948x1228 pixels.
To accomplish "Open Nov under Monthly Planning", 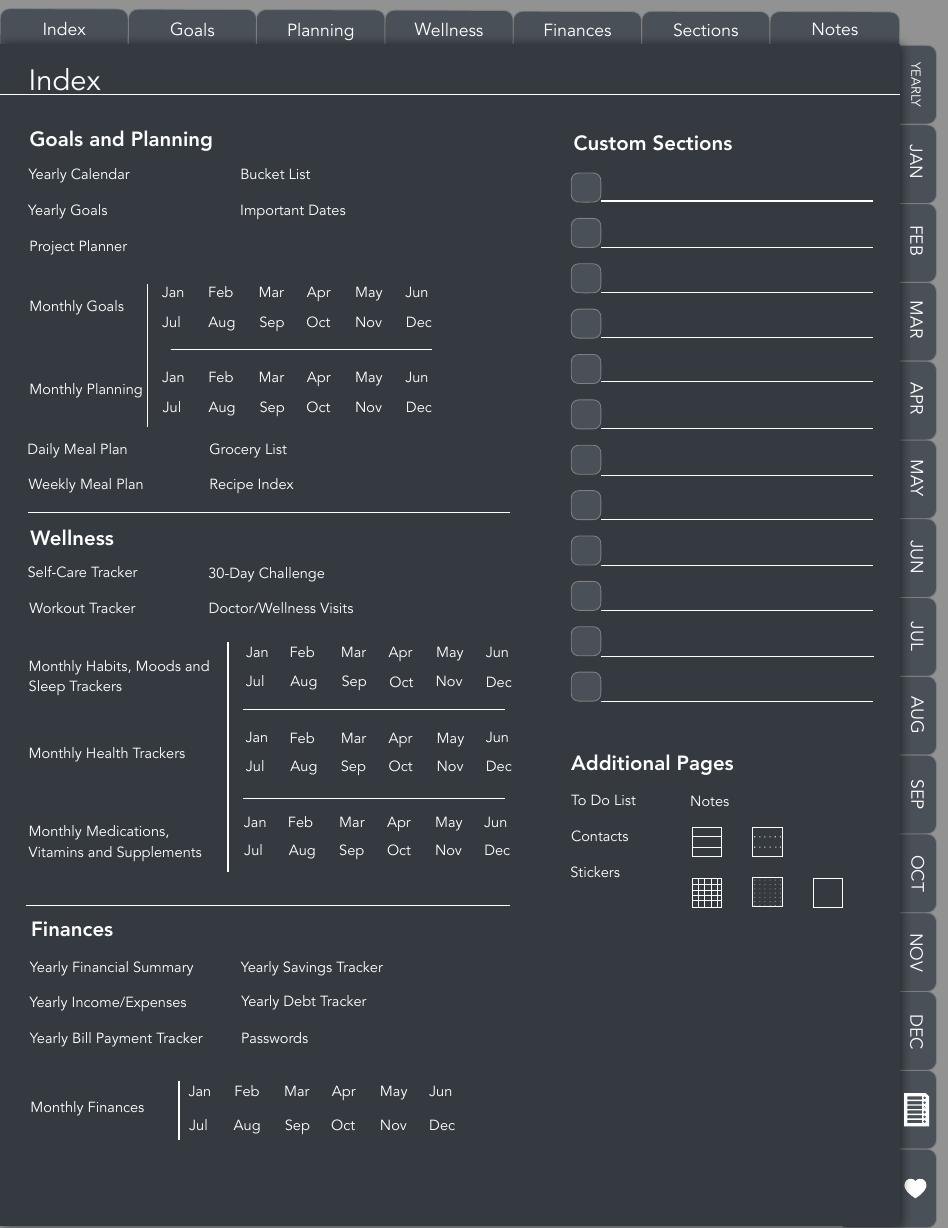I will pyautogui.click(x=368, y=408).
